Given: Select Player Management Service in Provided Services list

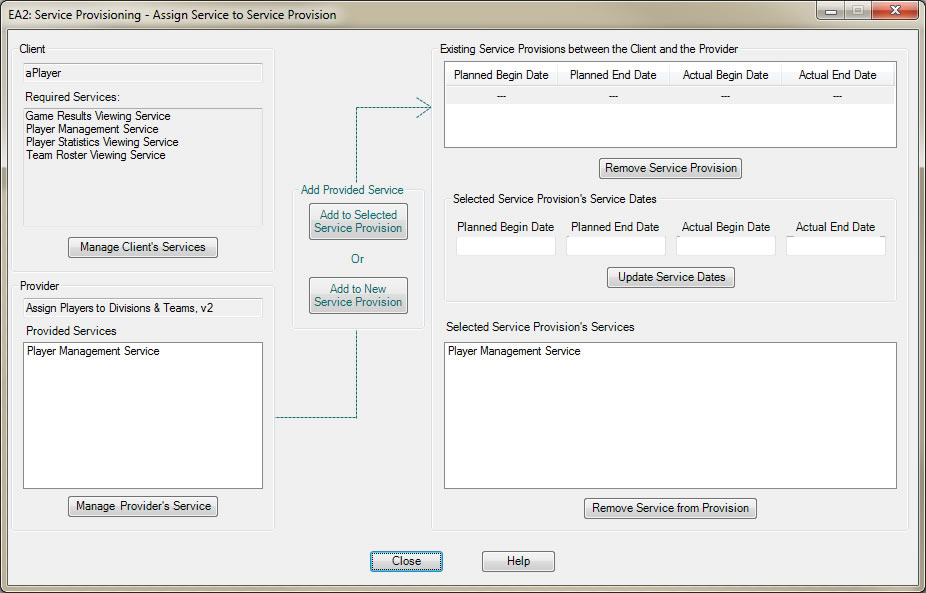Looking at the screenshot, I should [93, 351].
